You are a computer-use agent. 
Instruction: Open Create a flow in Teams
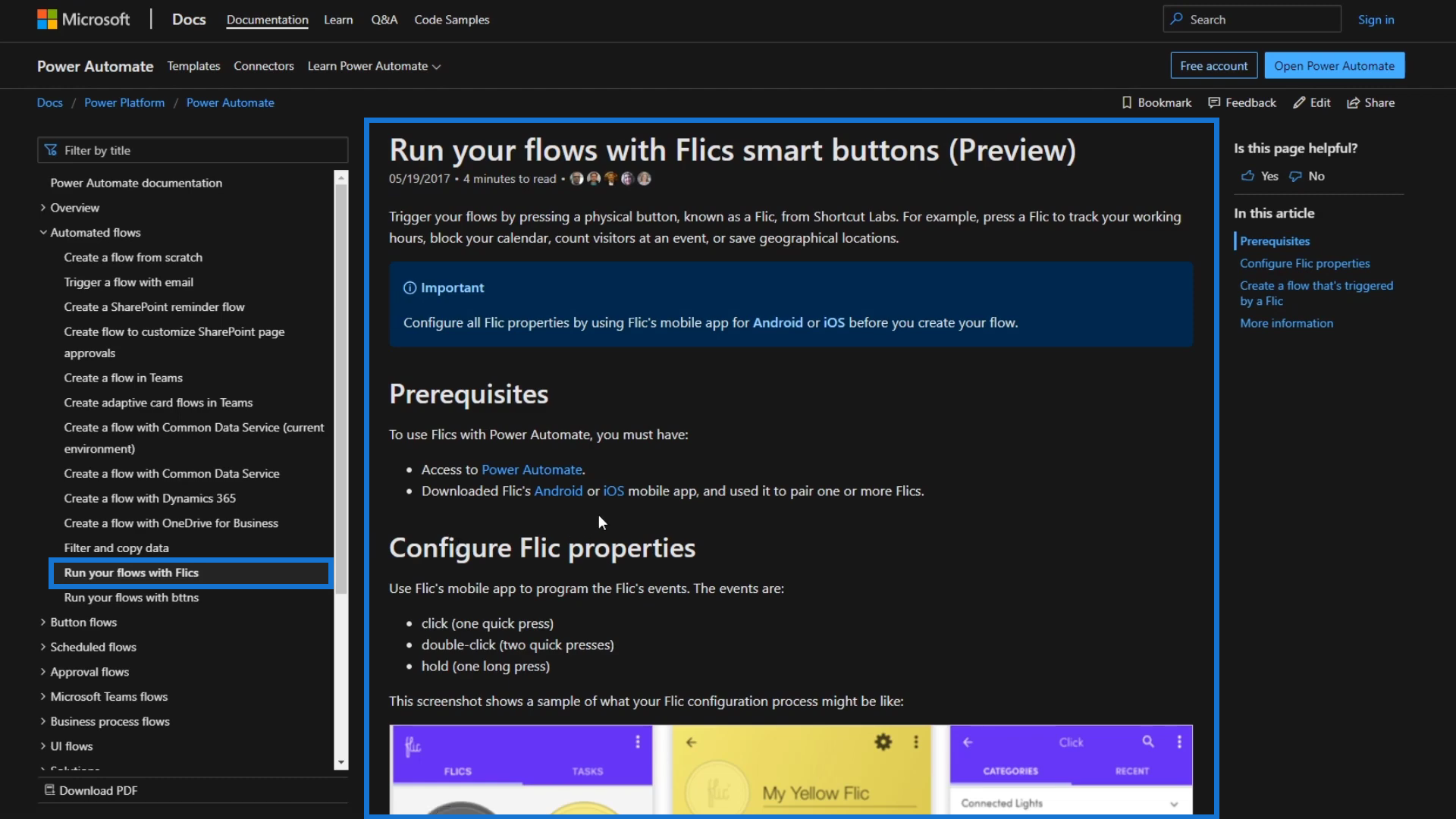124,378
